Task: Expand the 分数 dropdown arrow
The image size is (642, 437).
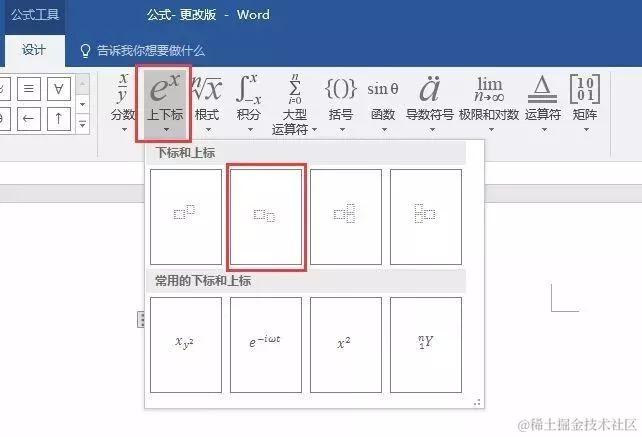Action: coord(124,130)
